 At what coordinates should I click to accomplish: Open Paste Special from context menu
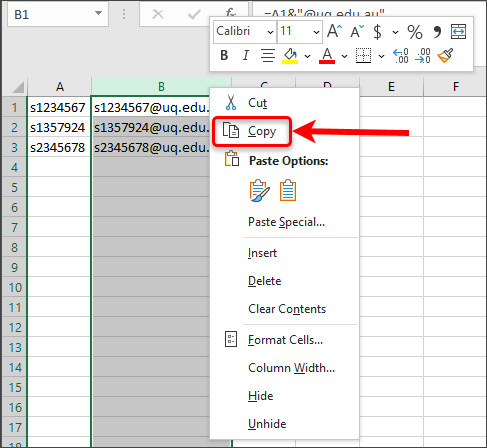click(x=284, y=222)
